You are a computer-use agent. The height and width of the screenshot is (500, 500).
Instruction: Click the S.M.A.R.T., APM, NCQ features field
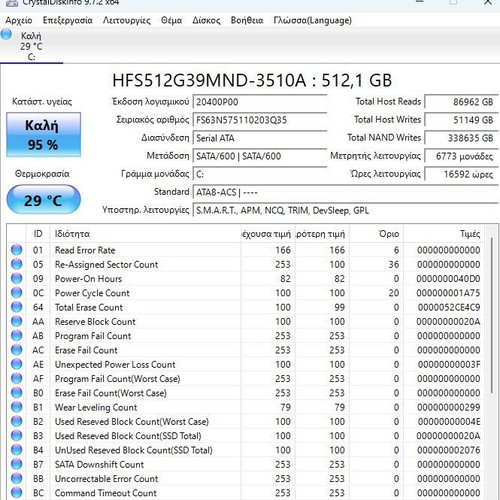coord(346,210)
